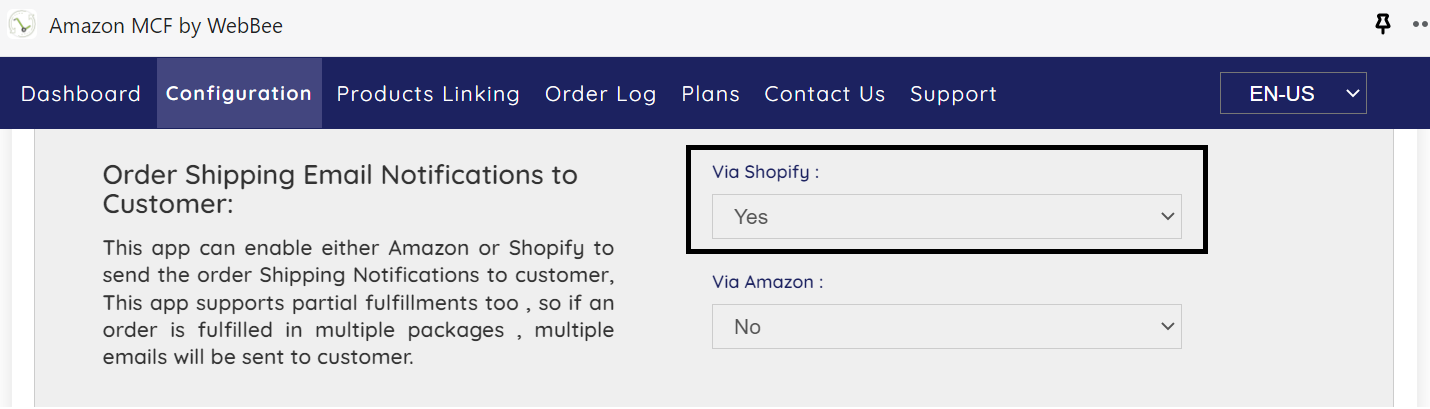View the Plans page
Screen dimensions: 1430x409
click(710, 94)
